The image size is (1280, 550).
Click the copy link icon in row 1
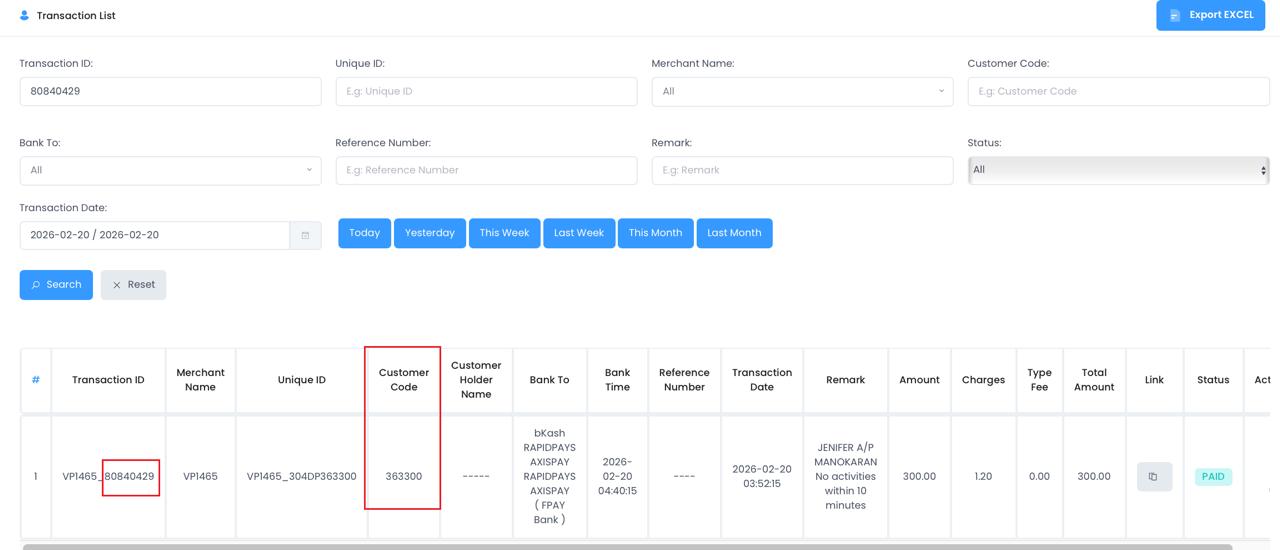[1153, 477]
